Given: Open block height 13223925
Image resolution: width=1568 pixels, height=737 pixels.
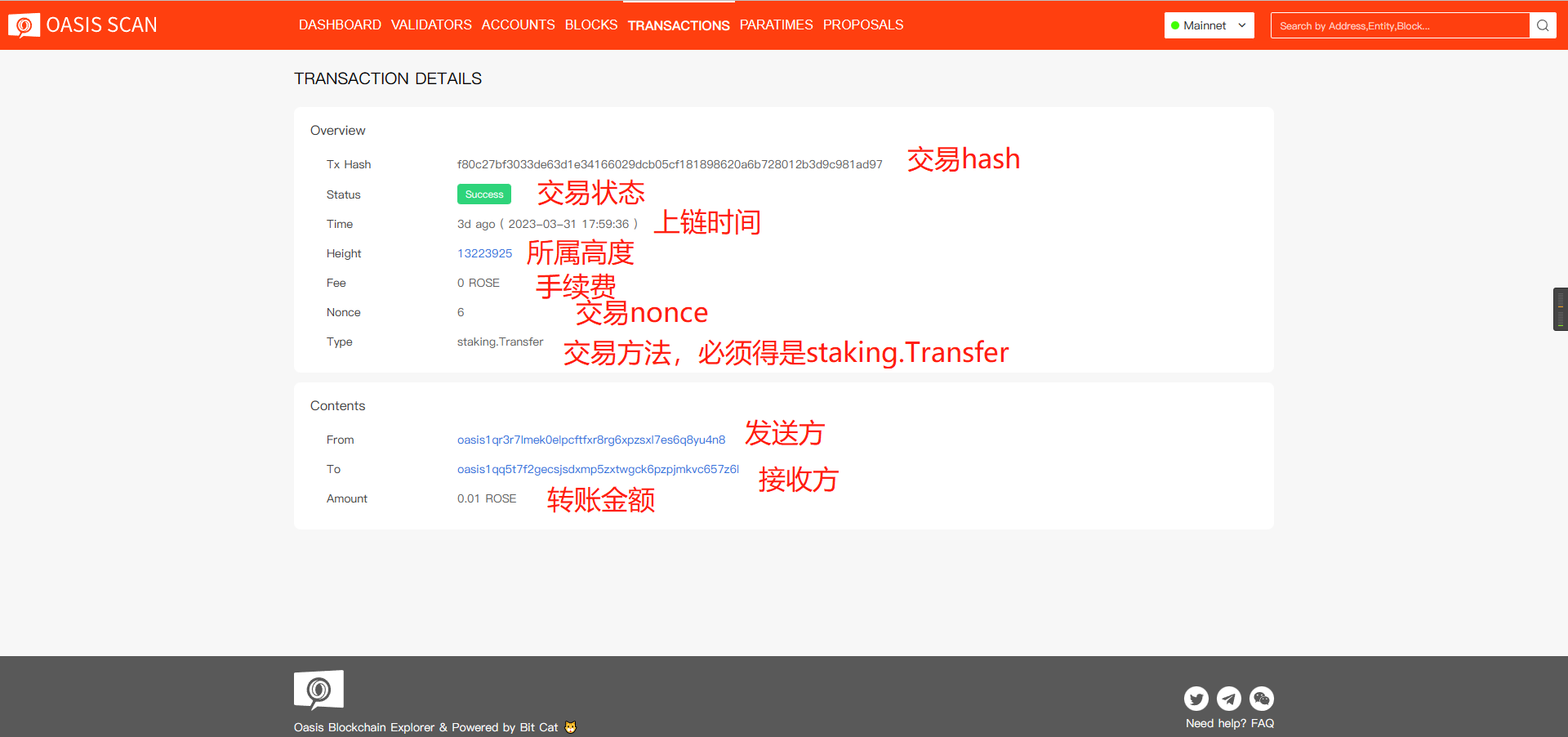Looking at the screenshot, I should coord(484,253).
